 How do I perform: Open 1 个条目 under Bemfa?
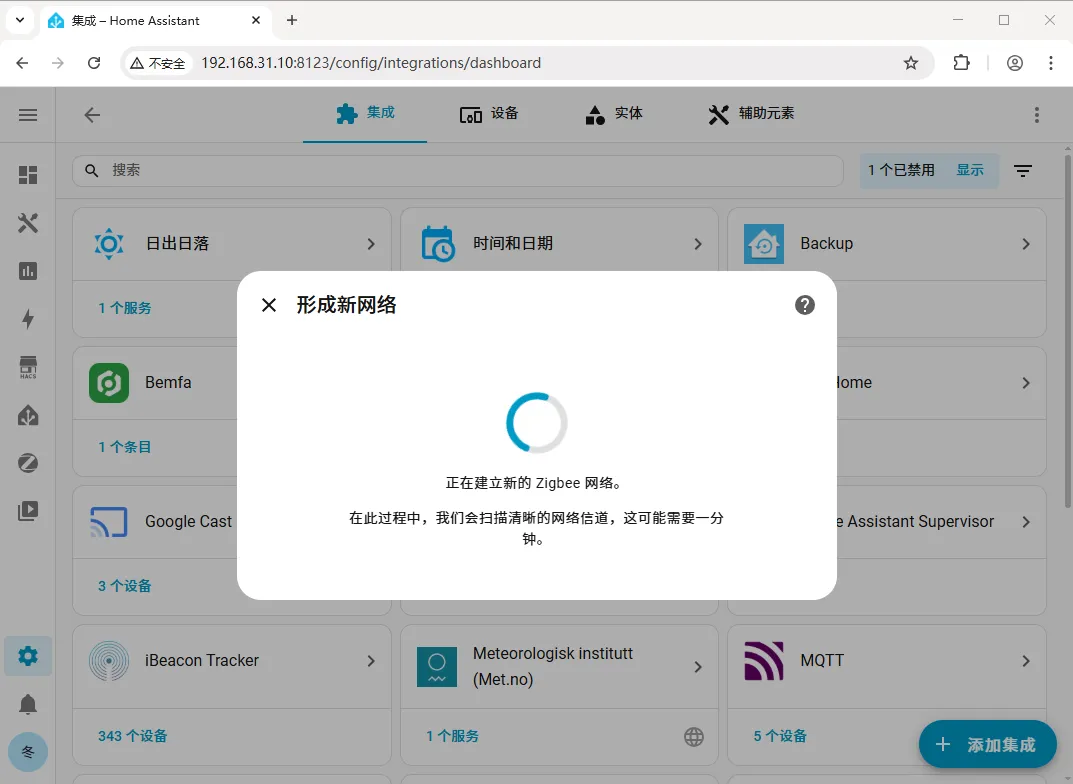tap(125, 447)
